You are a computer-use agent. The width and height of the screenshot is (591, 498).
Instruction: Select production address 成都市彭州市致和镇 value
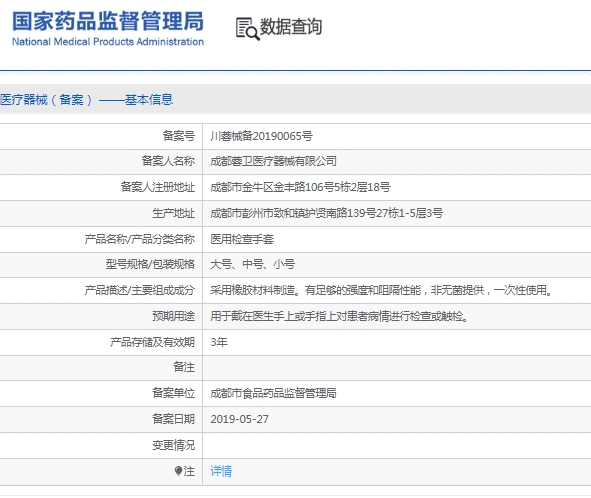326,213
